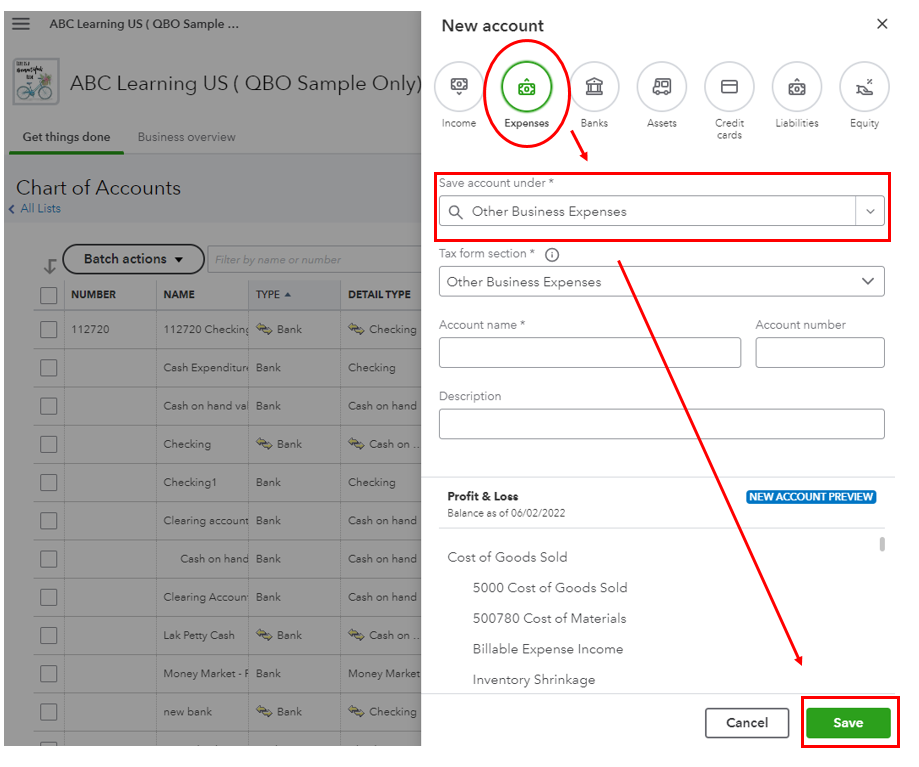Tick checkbox for Money Market row
This screenshot has width=919, height=767.
click(49, 674)
